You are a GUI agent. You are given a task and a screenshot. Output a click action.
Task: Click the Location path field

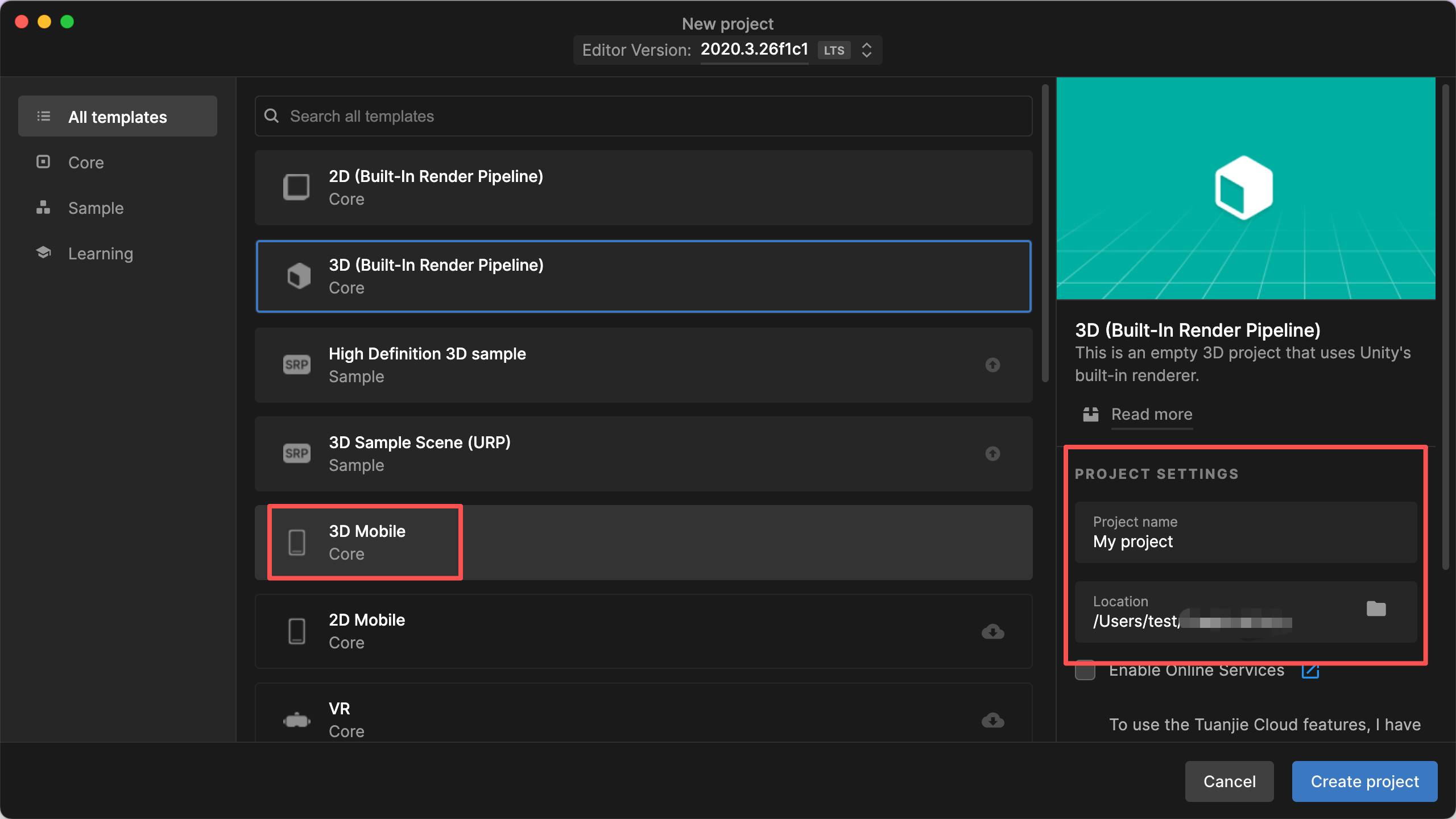(x=1246, y=612)
